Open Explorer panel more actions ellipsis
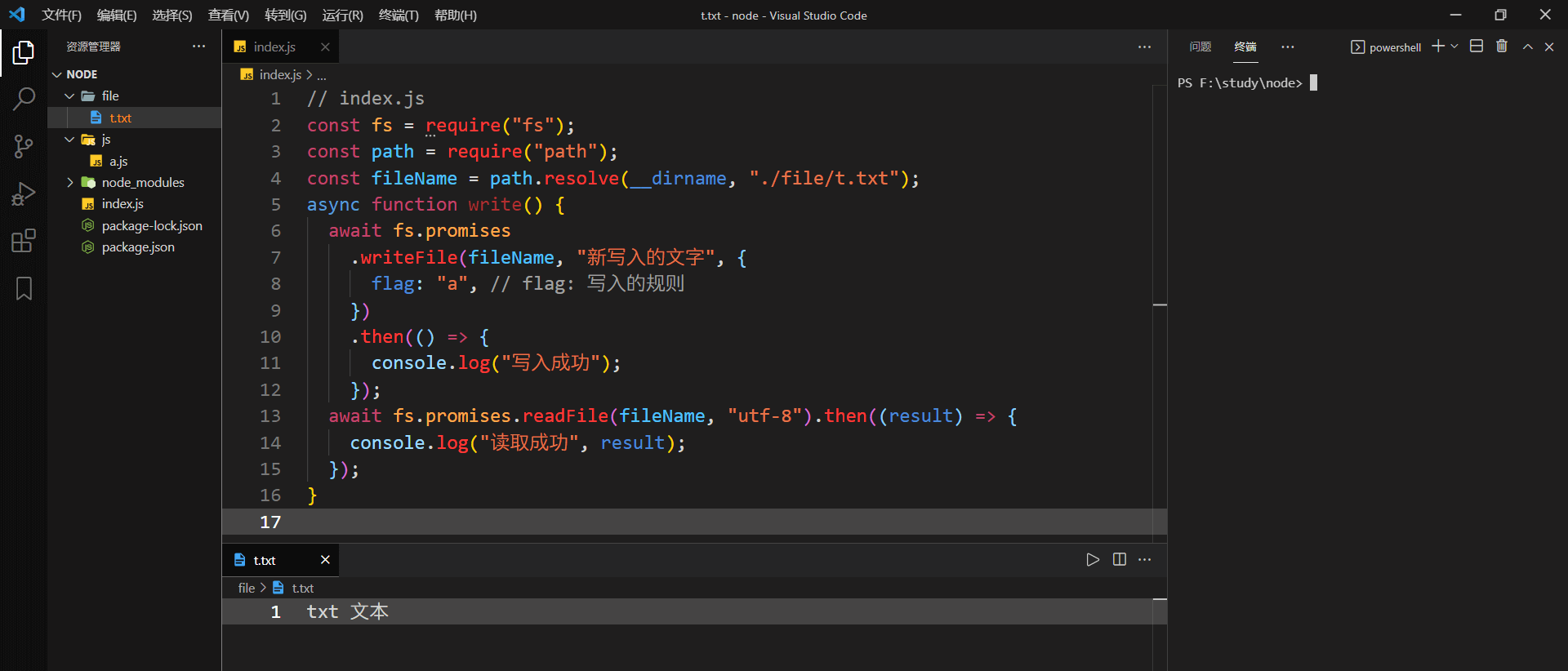Screen dimensions: 1568x671 [x=199, y=47]
